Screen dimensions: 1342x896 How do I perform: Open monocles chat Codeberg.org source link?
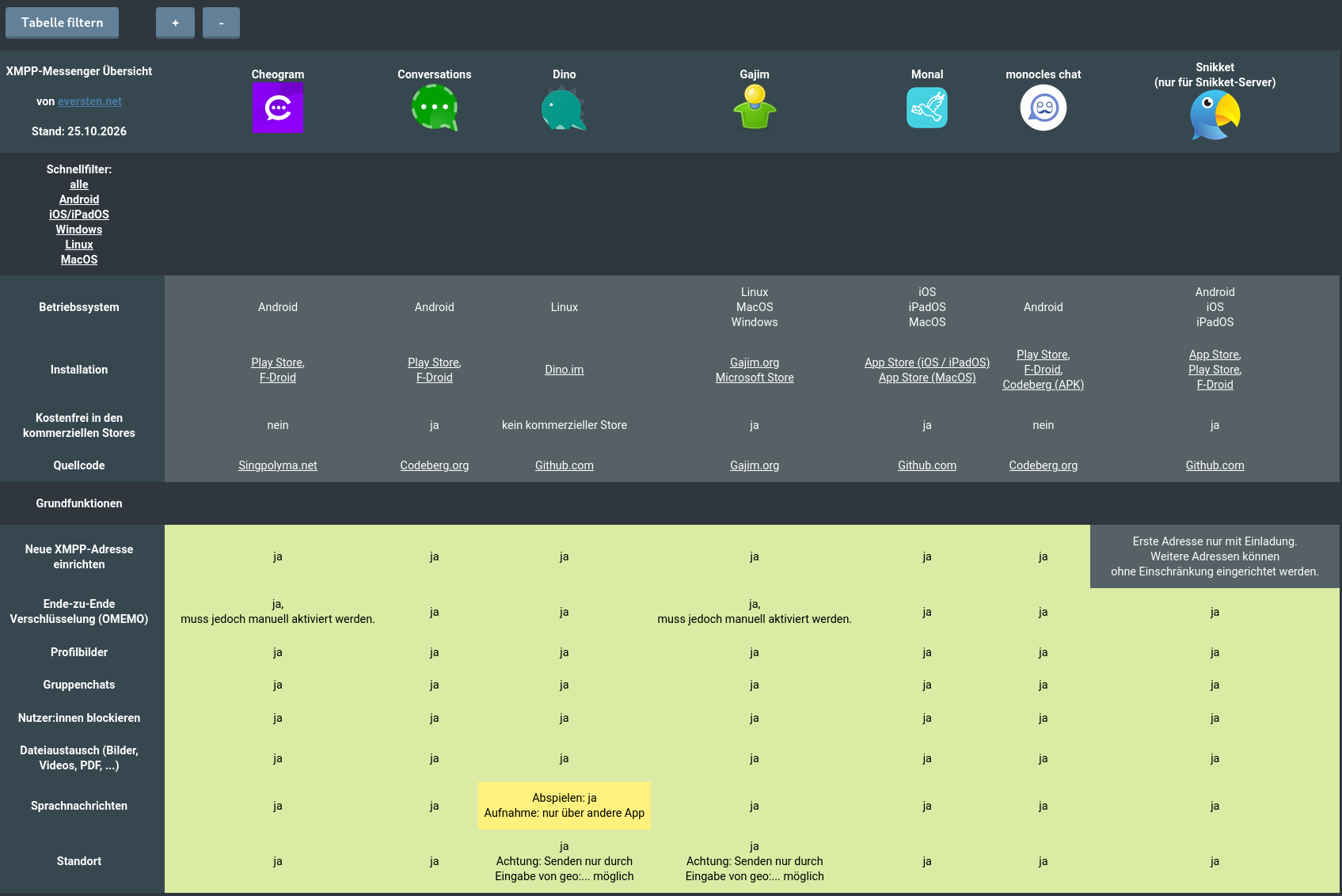point(1044,465)
